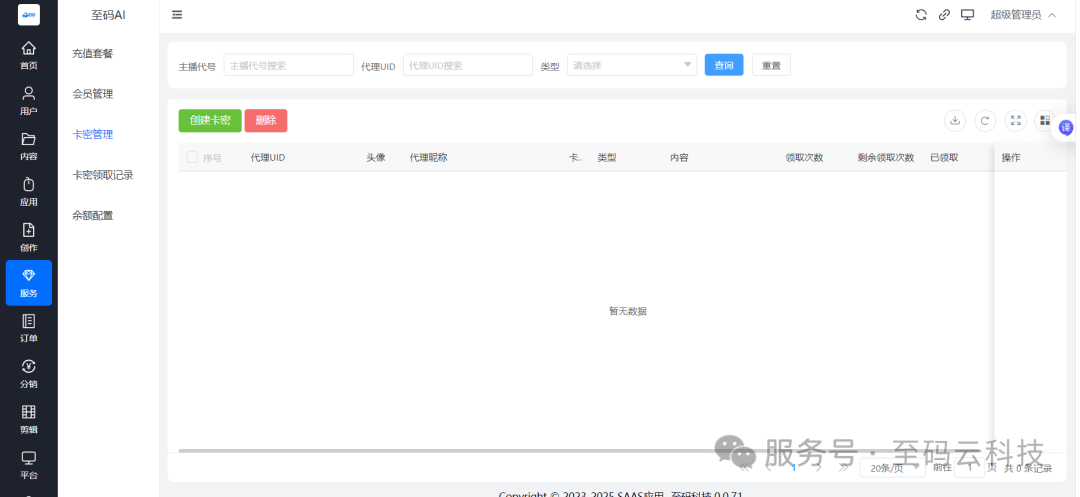Focus the 主播代号搜索 input field
1080x497 pixels.
[x=289, y=65]
